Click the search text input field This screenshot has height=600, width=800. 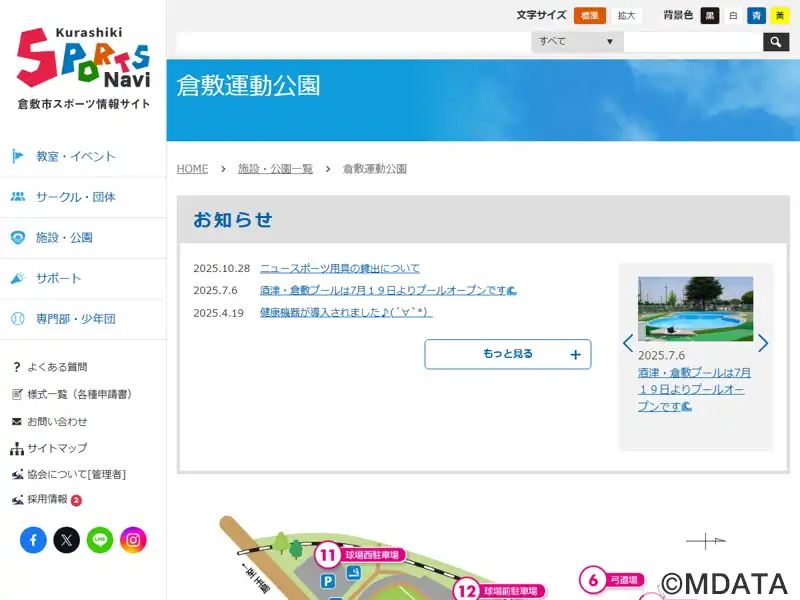[x=693, y=42]
